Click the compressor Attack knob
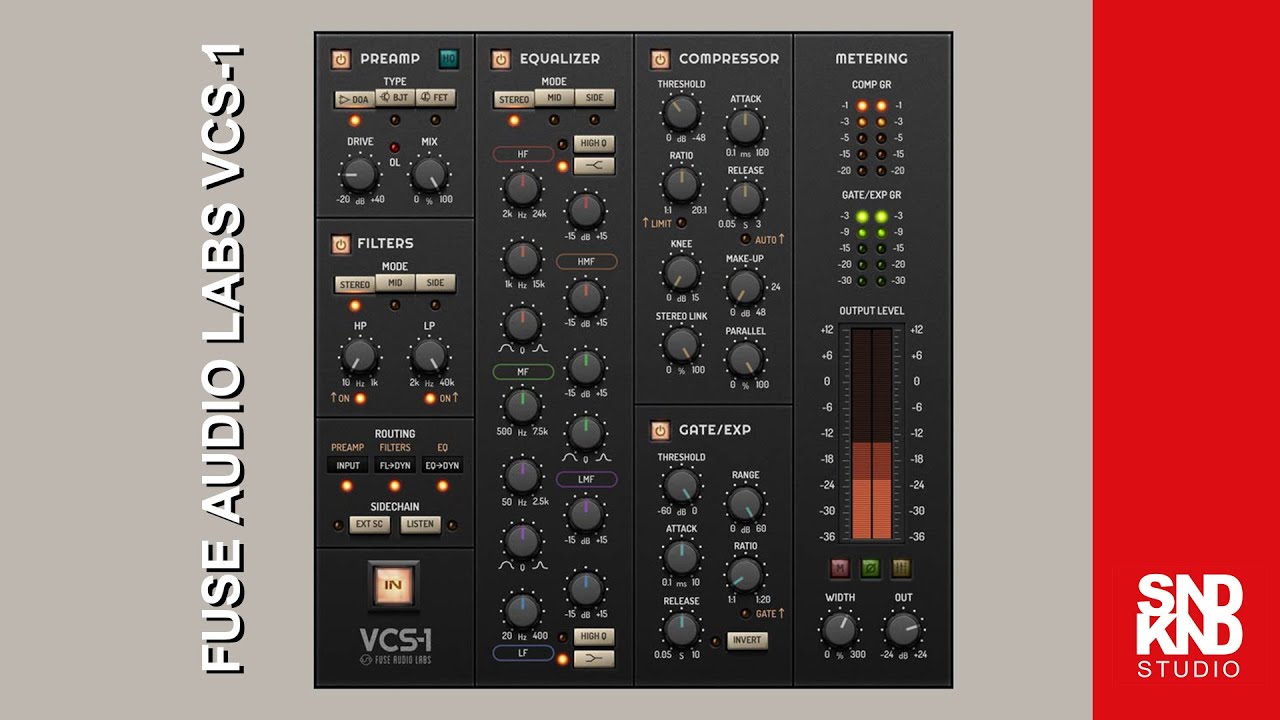This screenshot has height=720, width=1280. tap(744, 127)
